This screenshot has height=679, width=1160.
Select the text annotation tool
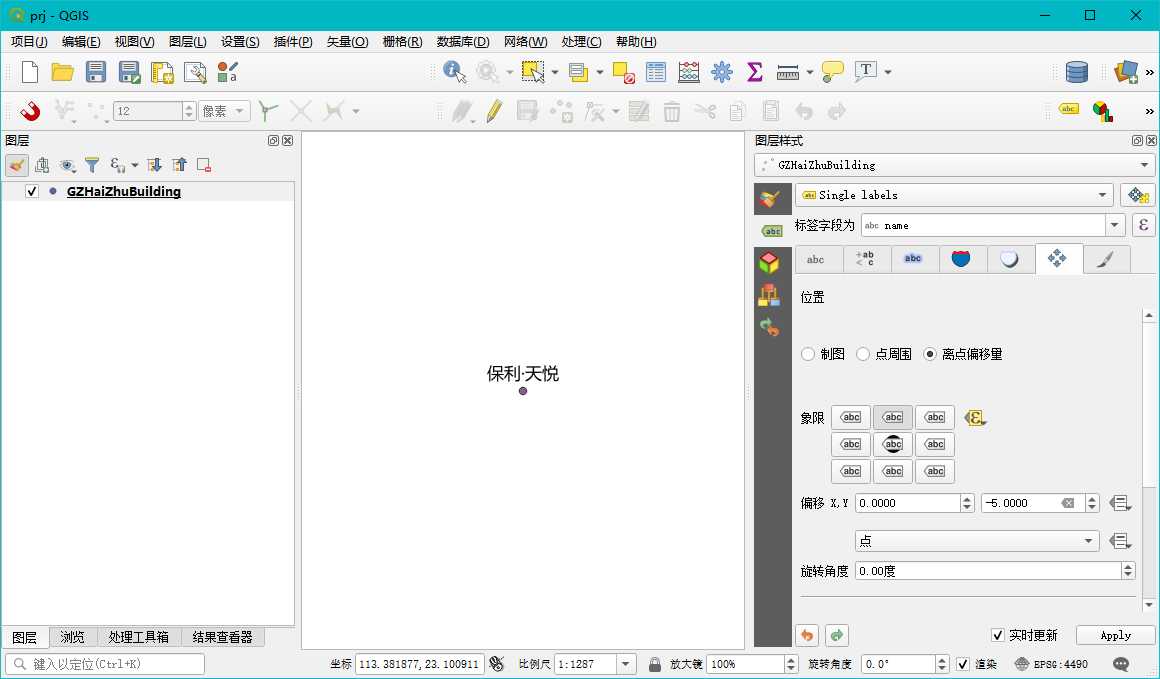click(866, 71)
